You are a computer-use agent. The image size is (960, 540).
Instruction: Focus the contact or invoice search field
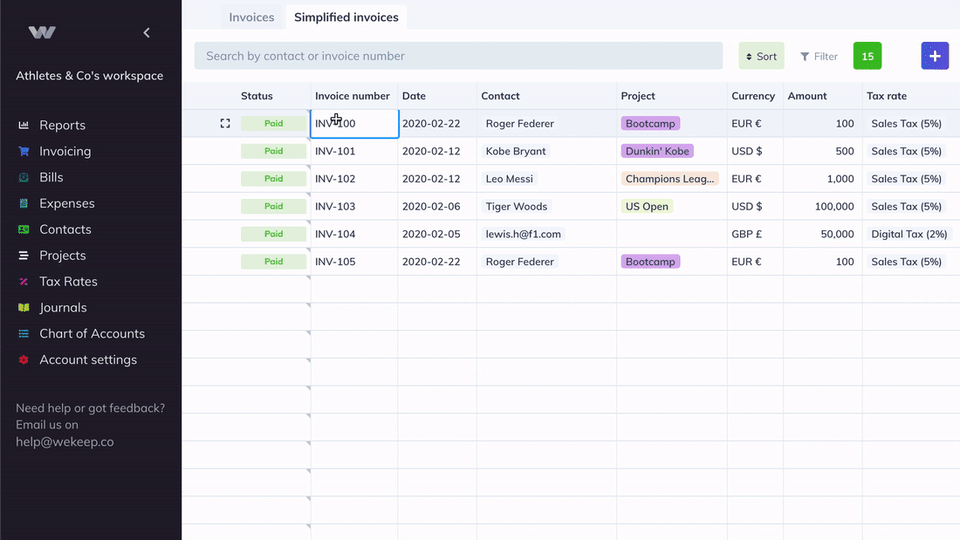coord(458,56)
